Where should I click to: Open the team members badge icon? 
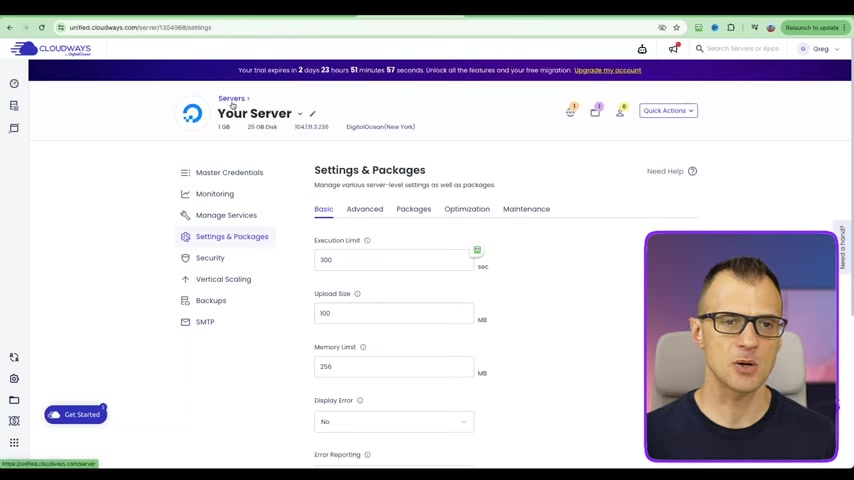click(x=621, y=111)
